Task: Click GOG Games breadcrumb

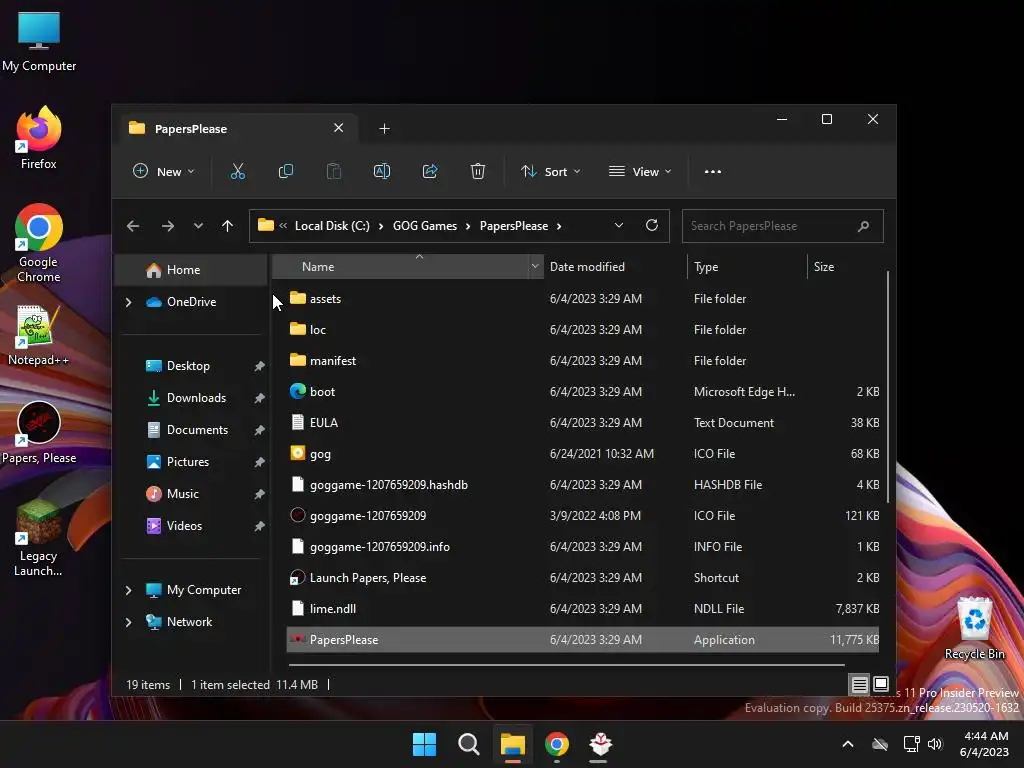Action: point(424,226)
